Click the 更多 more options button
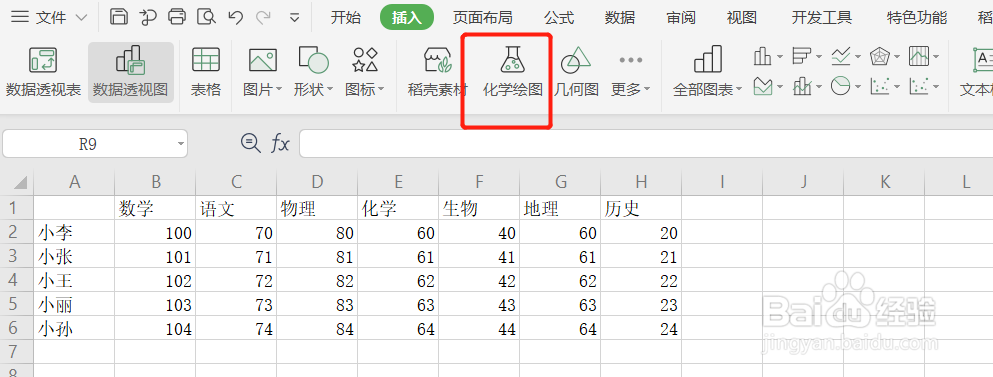 coord(630,72)
